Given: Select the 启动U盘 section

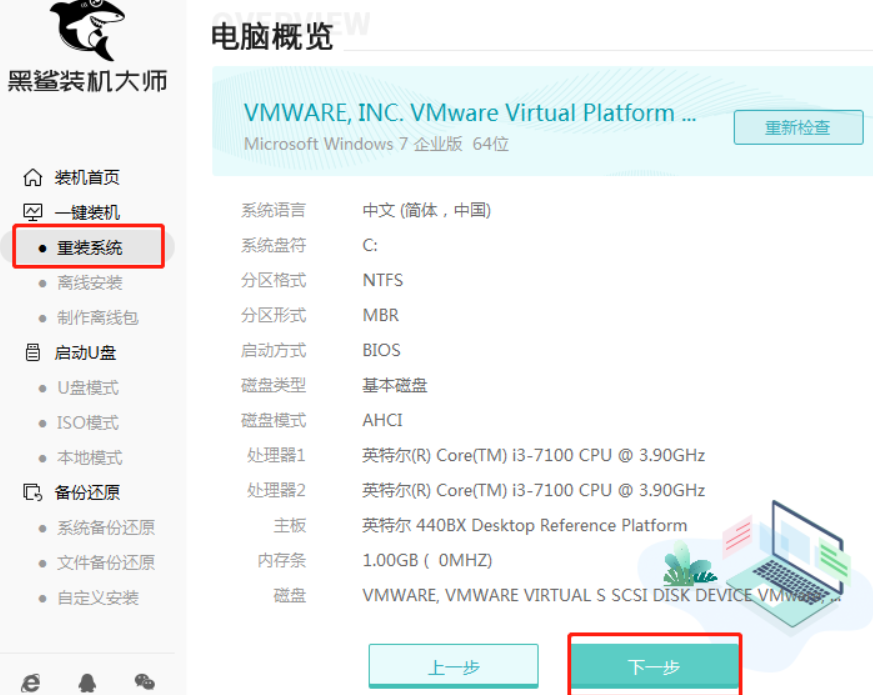Looking at the screenshot, I should click(x=85, y=353).
